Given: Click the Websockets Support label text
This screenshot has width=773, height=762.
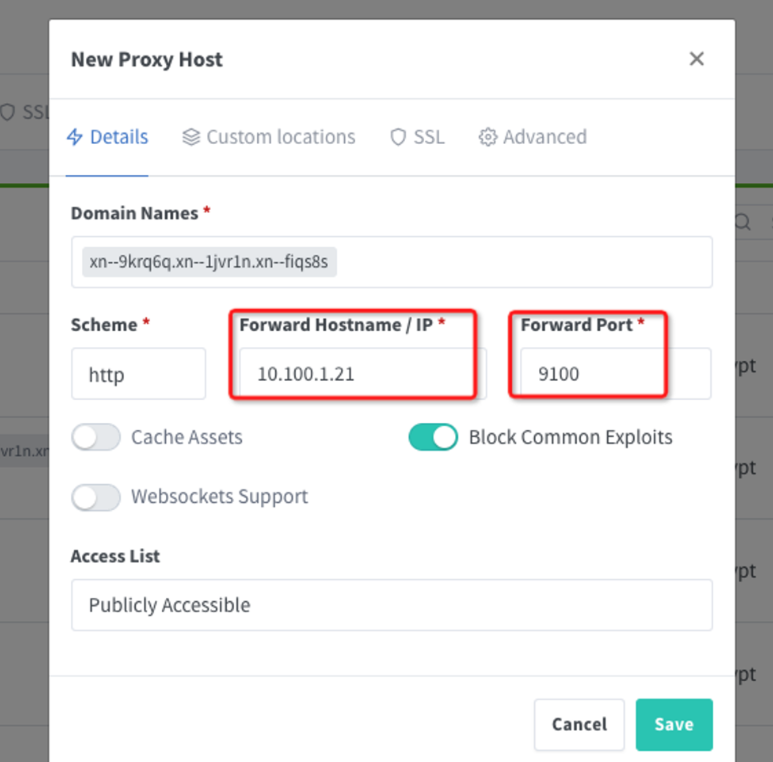Looking at the screenshot, I should point(219,497).
